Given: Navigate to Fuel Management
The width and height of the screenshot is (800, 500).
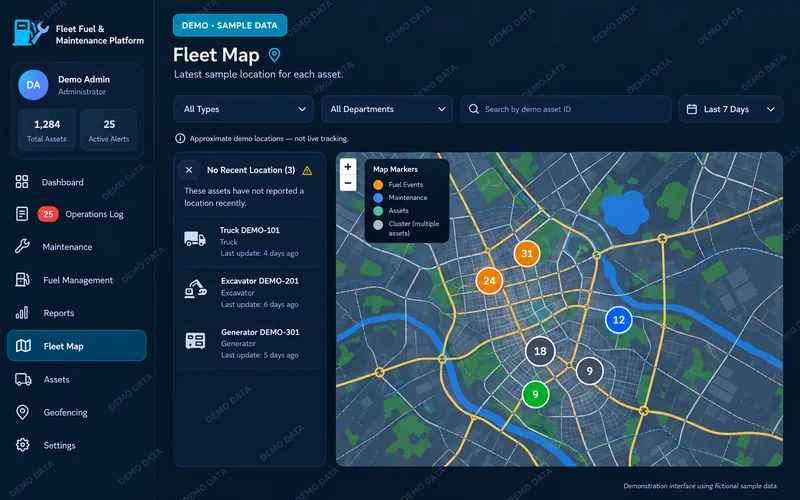Looking at the screenshot, I should point(77,280).
